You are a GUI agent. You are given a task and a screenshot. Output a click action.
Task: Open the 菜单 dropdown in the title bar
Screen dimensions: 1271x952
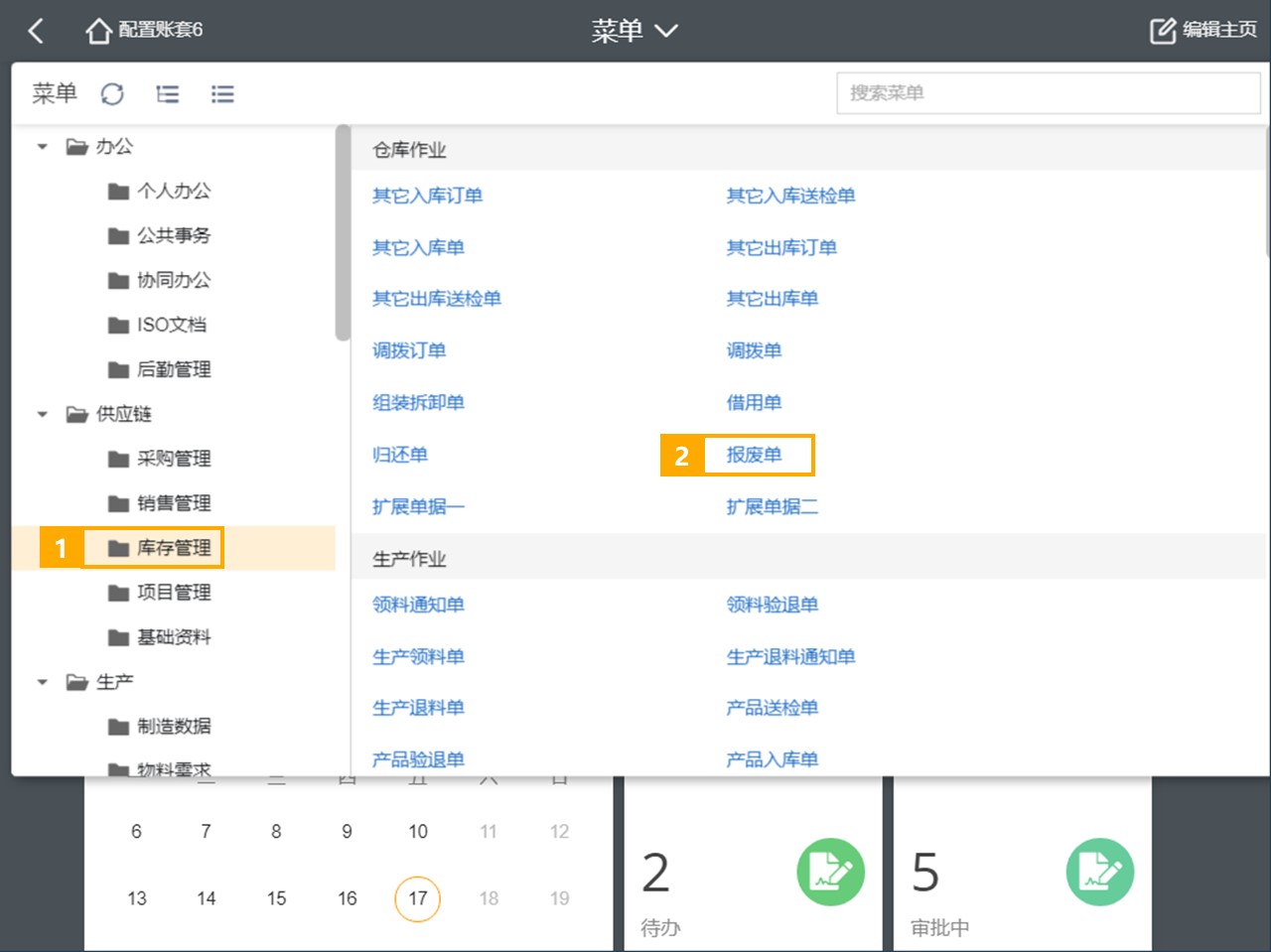(x=635, y=31)
